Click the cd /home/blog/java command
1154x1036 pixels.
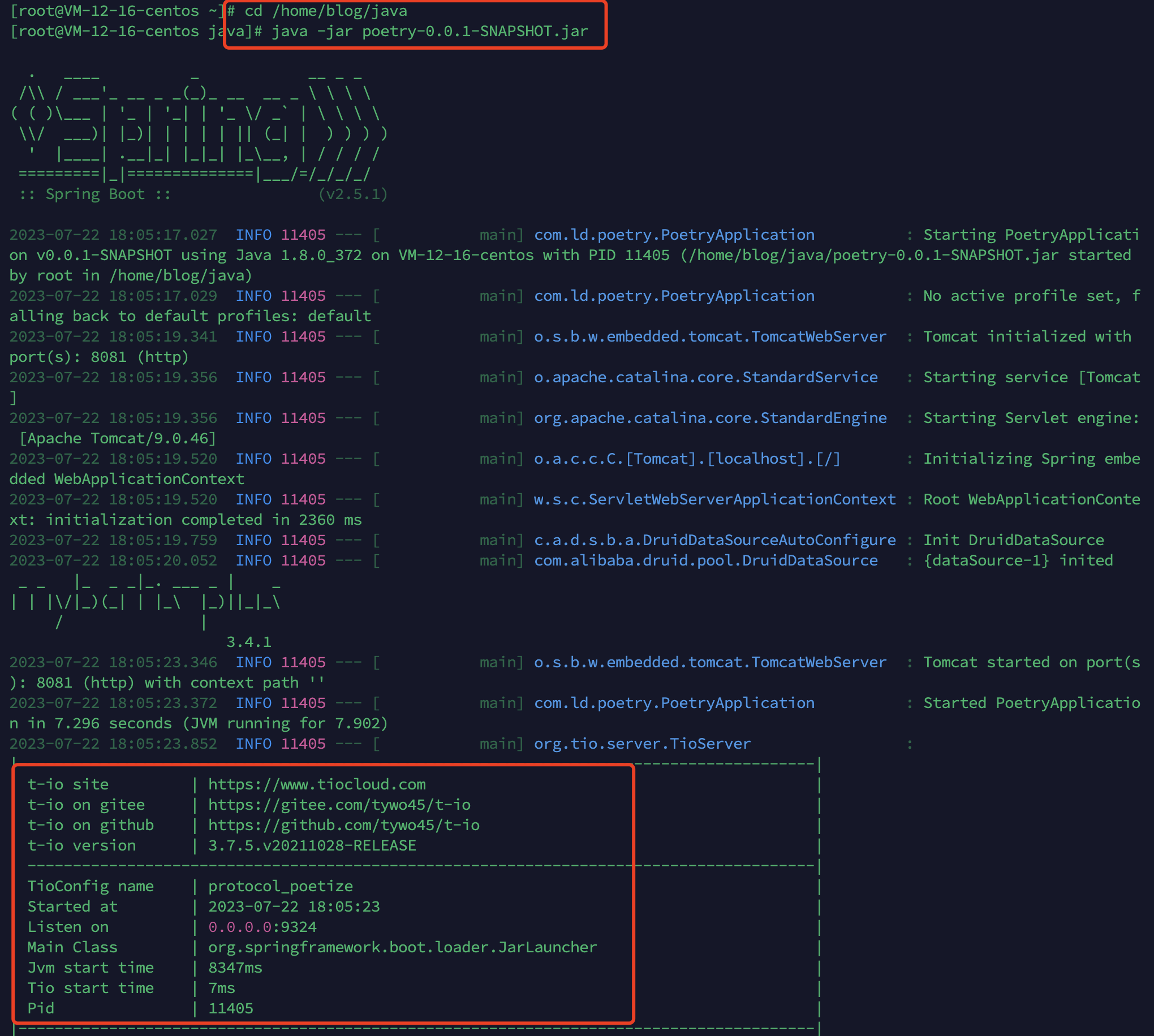(326, 11)
